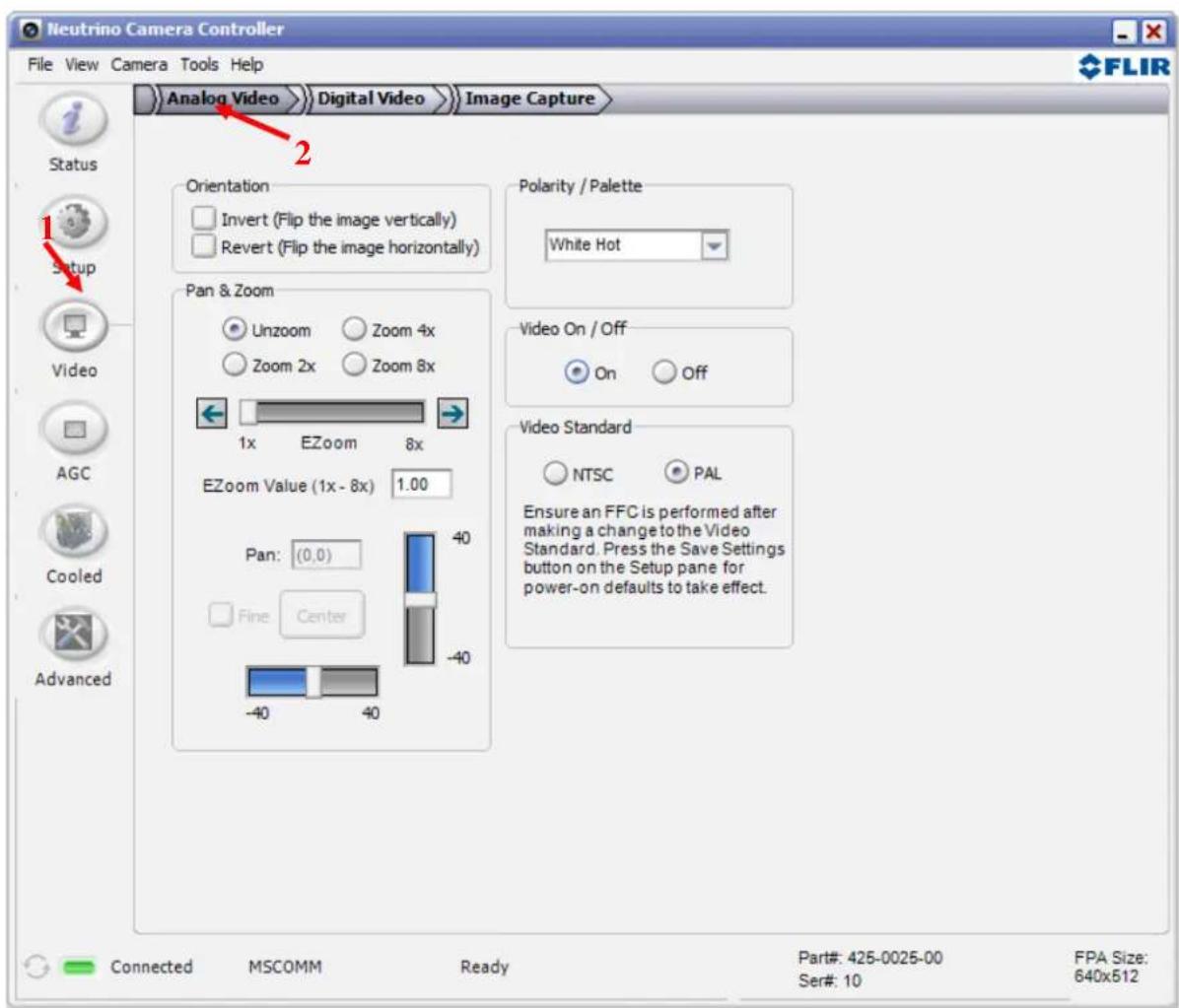Click the Pan coordinates field

(326, 555)
